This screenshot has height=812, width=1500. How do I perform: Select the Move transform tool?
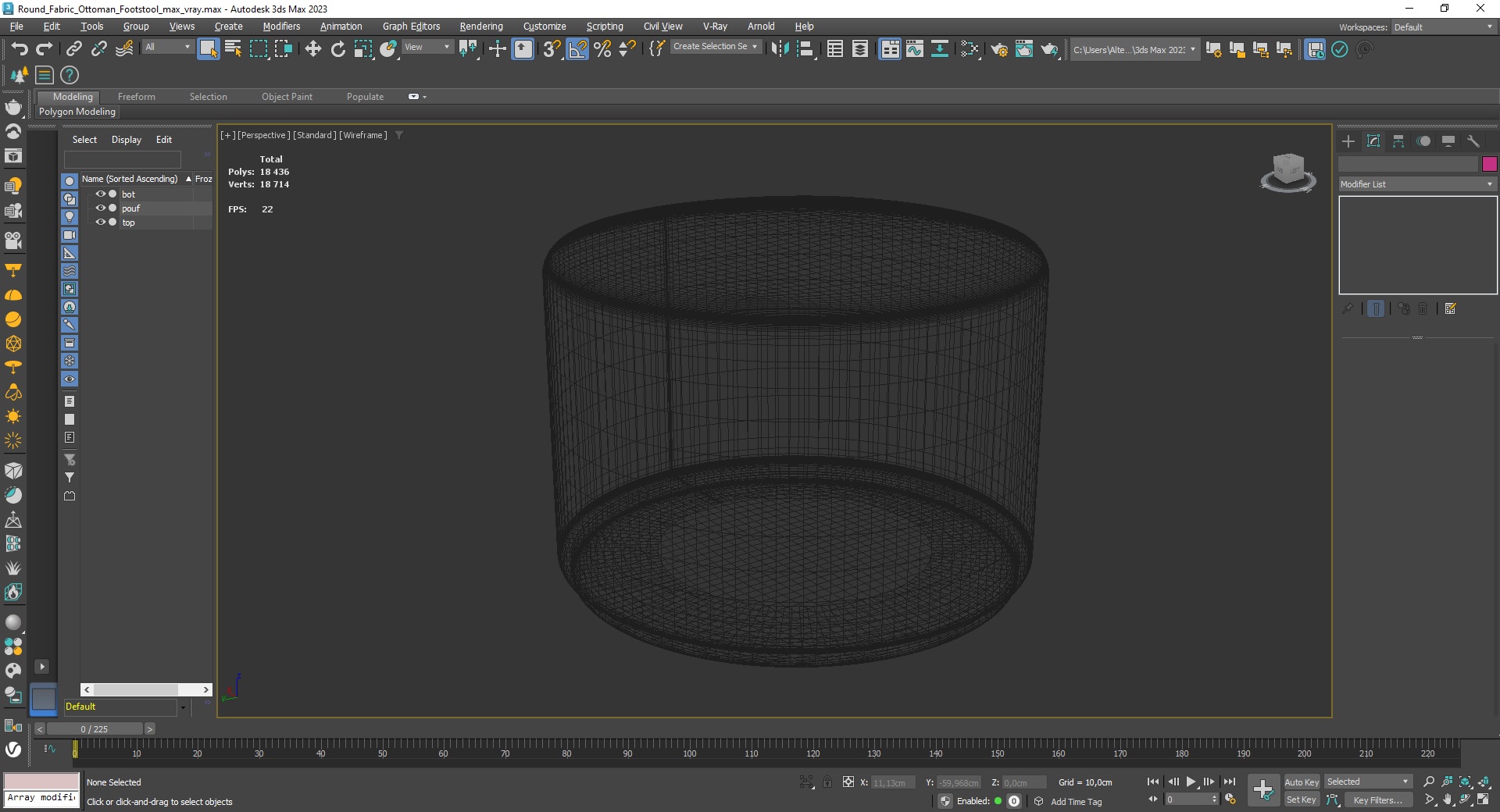[312, 49]
